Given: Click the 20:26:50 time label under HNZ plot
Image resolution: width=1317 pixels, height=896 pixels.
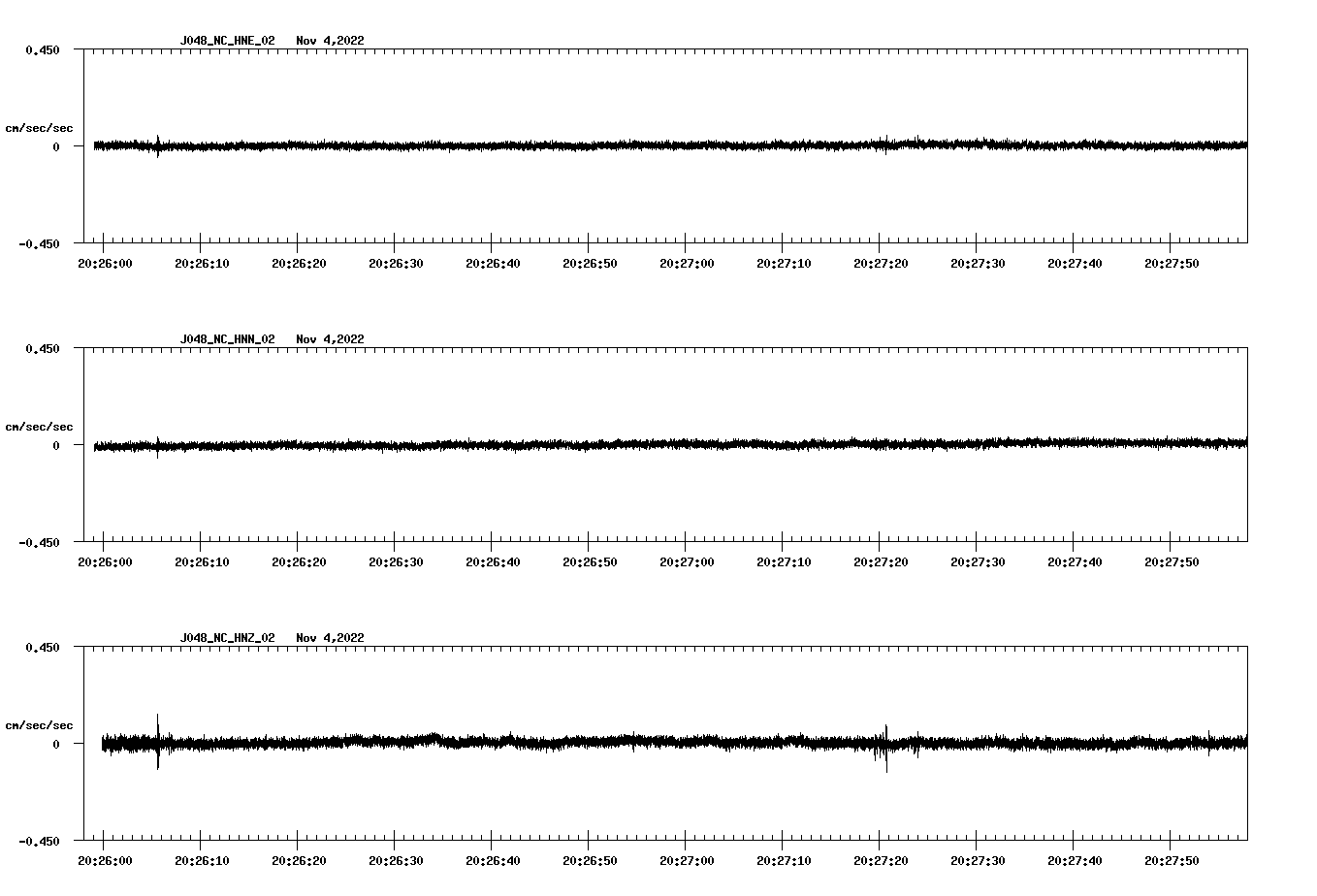Looking at the screenshot, I should [590, 861].
